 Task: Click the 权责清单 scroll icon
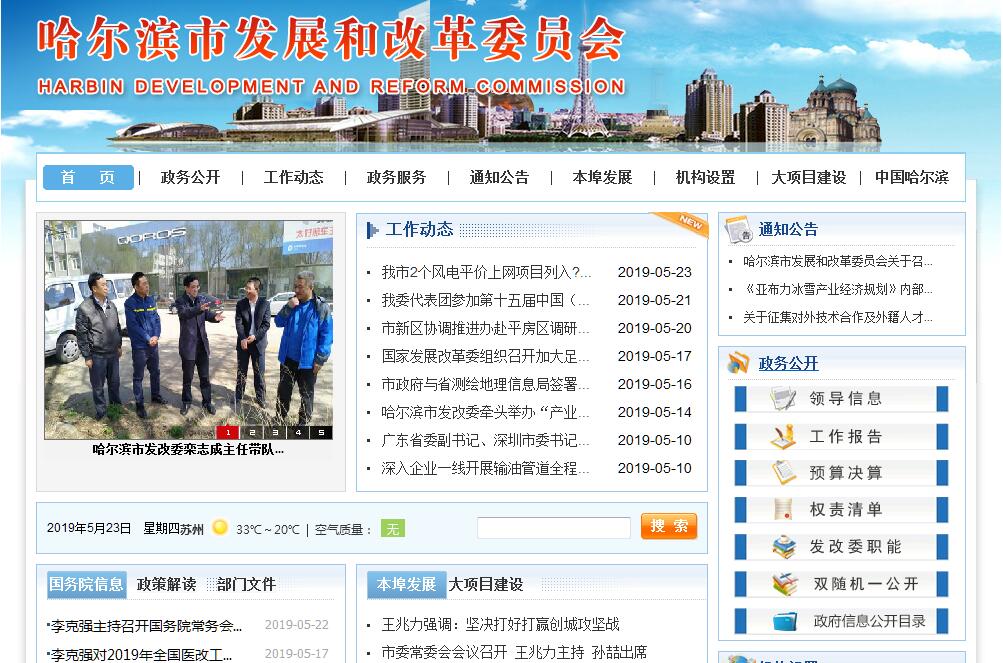[783, 509]
